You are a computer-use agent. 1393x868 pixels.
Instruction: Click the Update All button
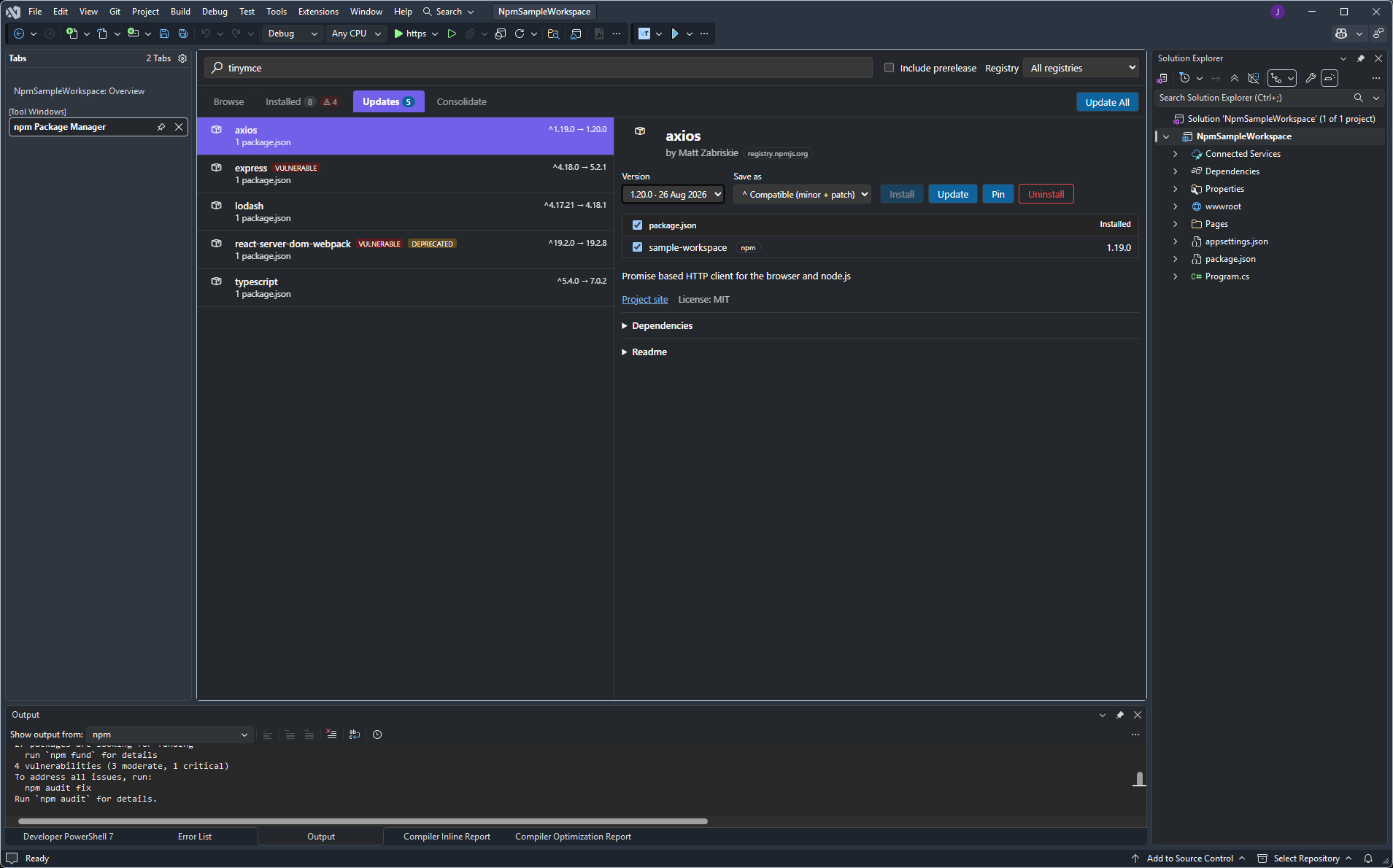point(1107,102)
